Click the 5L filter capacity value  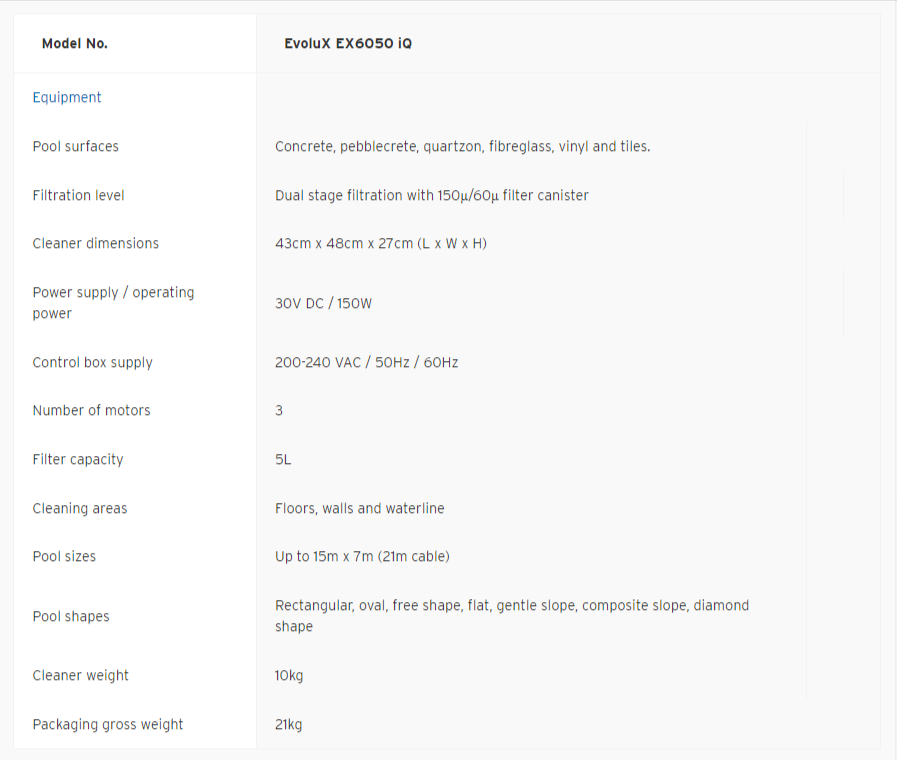[283, 460]
